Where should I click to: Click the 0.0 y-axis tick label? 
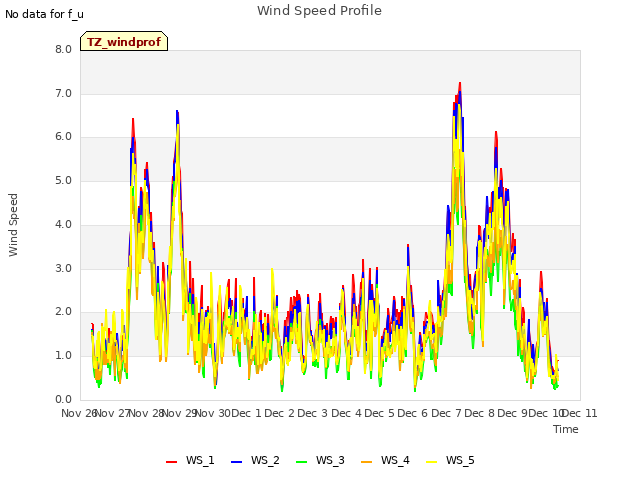click(63, 399)
